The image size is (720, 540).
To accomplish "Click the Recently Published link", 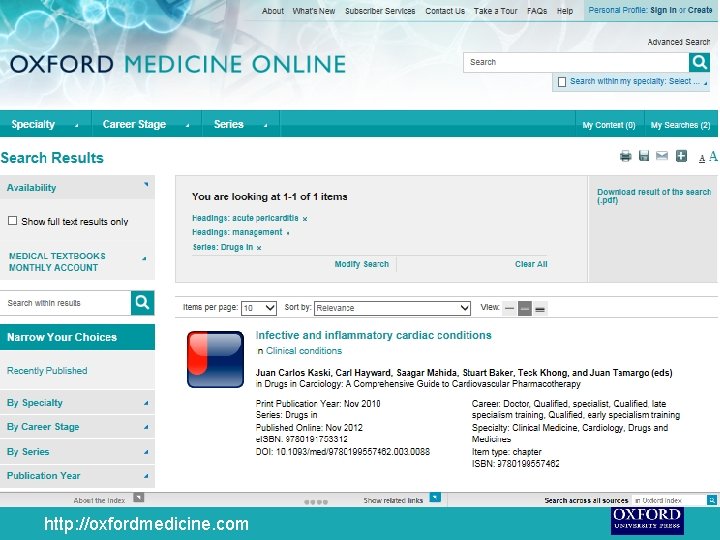I will (x=47, y=371).
